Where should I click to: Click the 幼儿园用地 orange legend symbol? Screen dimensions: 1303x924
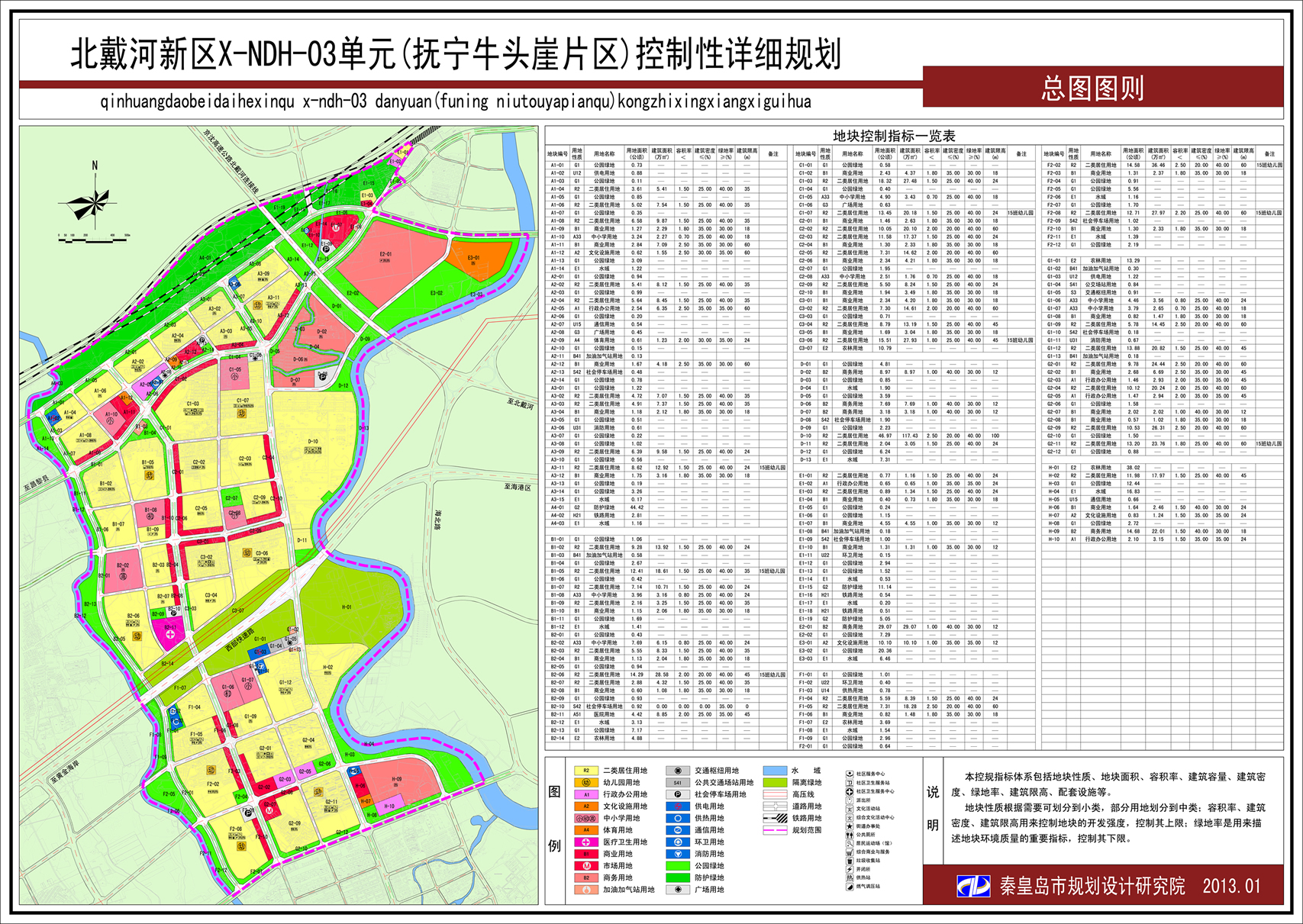pos(586,783)
